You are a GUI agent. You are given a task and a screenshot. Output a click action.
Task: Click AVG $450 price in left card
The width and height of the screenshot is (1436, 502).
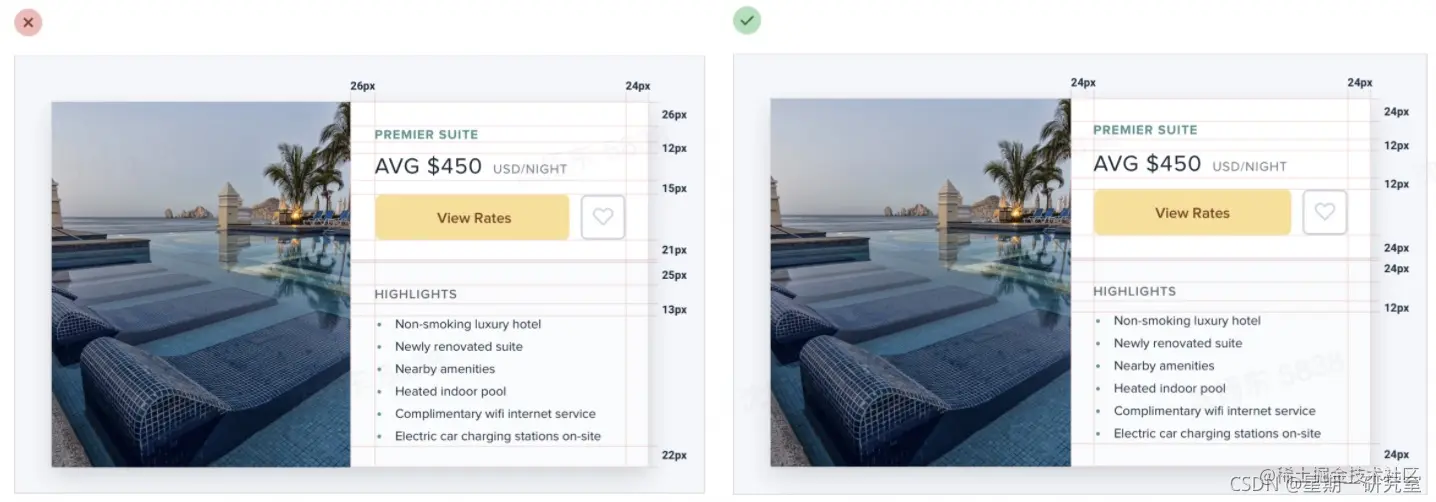428,166
